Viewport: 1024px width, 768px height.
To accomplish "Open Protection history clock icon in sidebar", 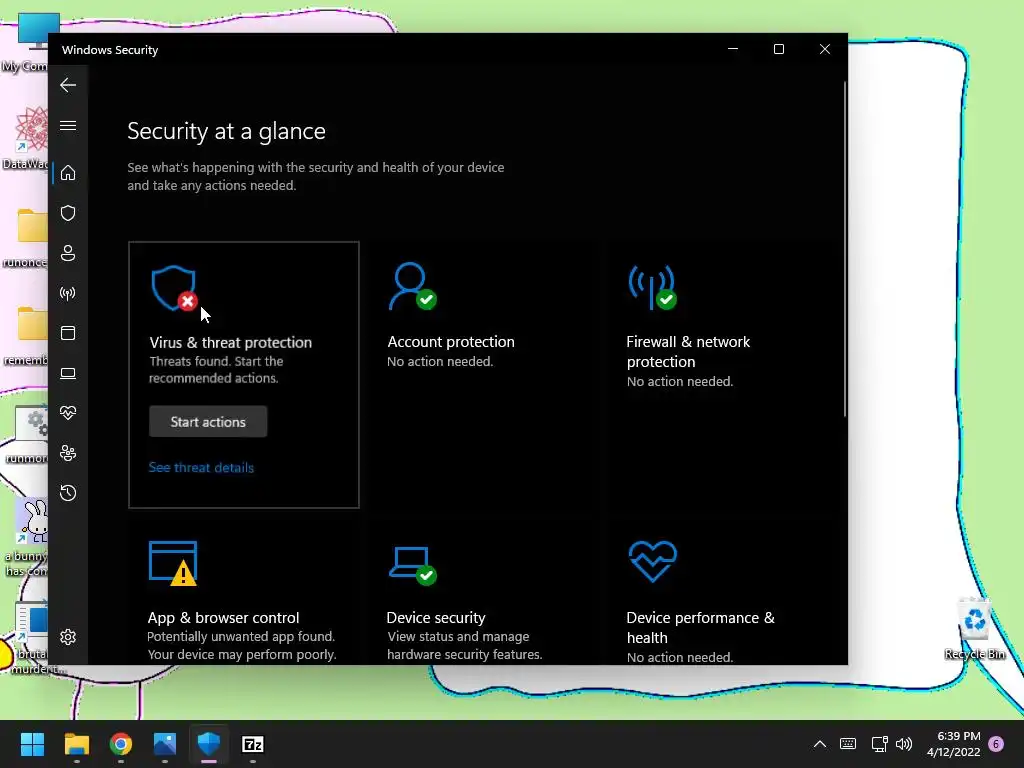I will click(x=68, y=492).
